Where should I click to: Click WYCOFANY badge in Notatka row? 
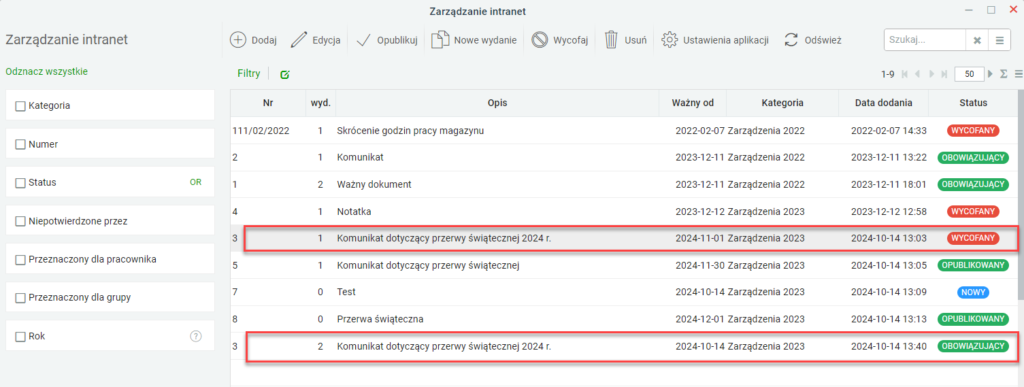tap(973, 211)
